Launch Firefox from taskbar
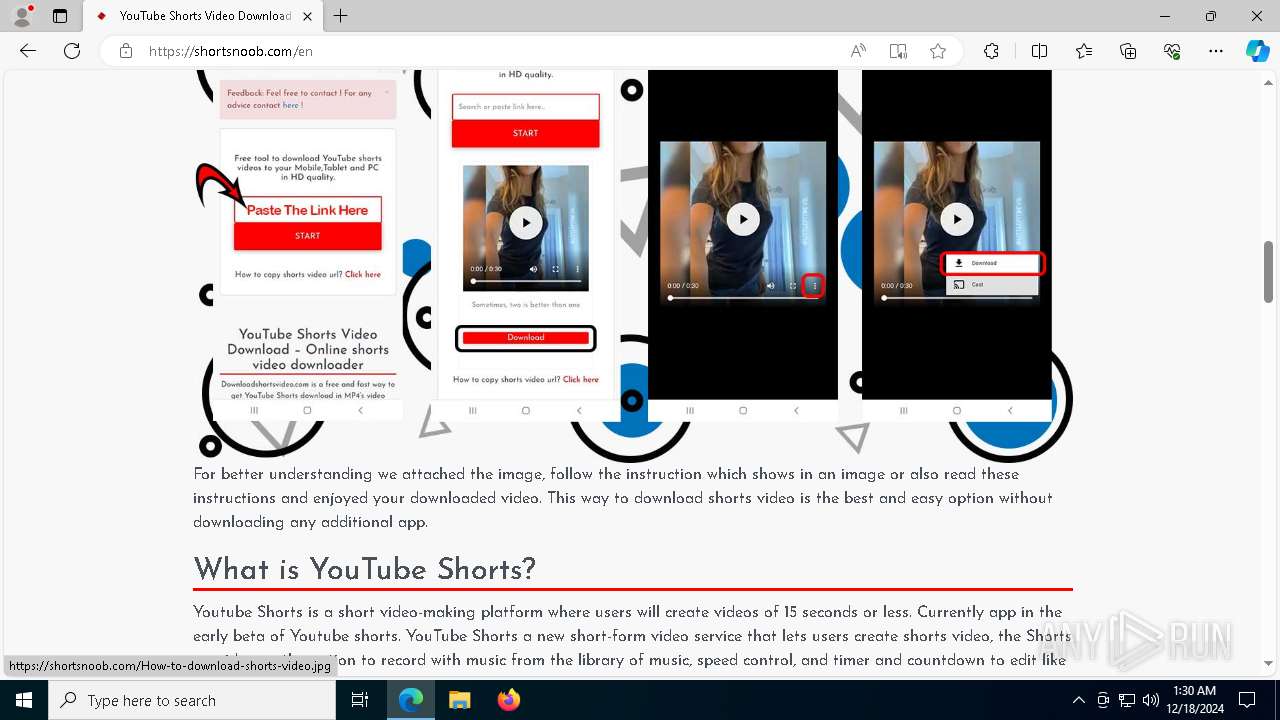Viewport: 1280px width, 720px height. coord(508,700)
